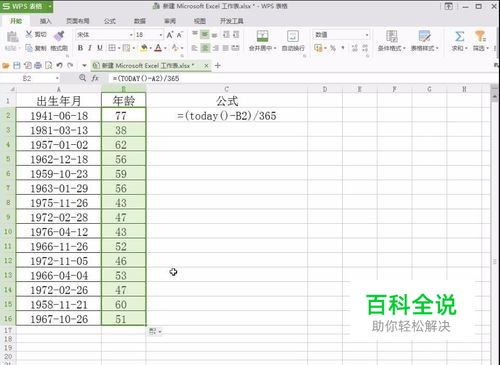Viewport: 500px width, 365px height.
Task: Switch to the 开始 (Home) ribbon tab
Action: tap(16, 21)
